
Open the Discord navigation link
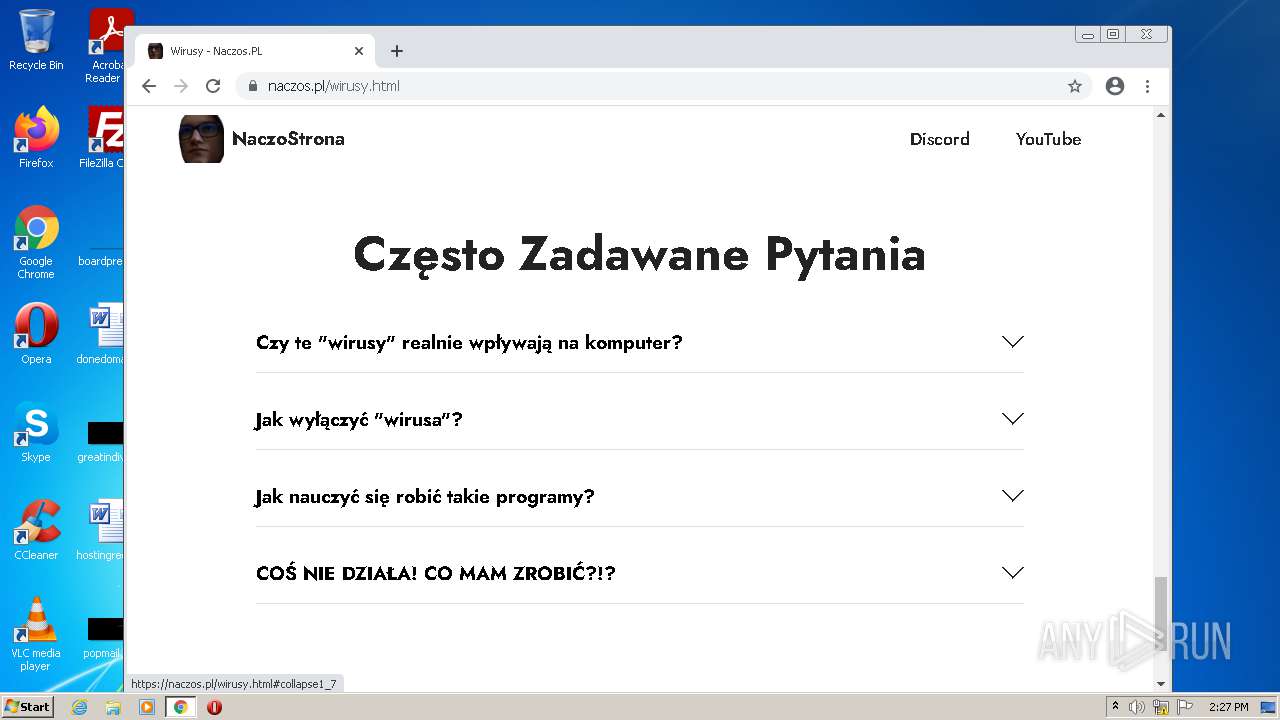tap(940, 139)
